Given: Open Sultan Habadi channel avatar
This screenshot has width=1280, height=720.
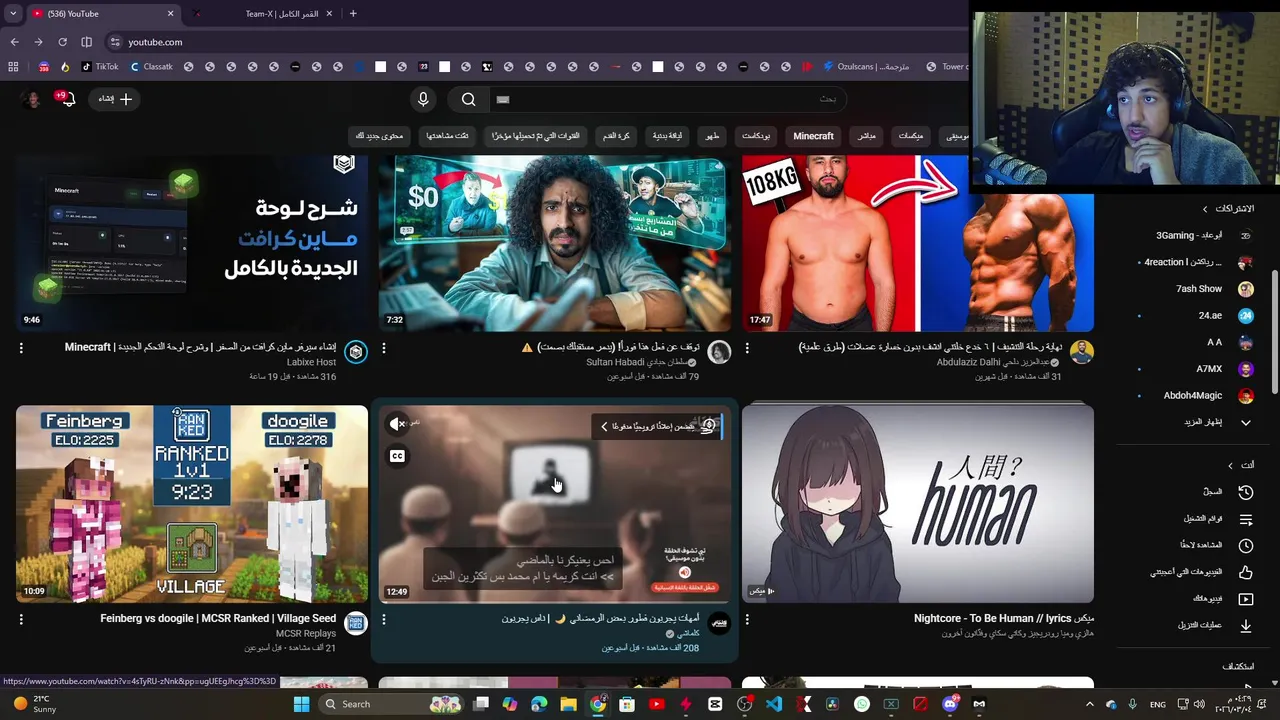Looking at the screenshot, I should pos(719,352).
